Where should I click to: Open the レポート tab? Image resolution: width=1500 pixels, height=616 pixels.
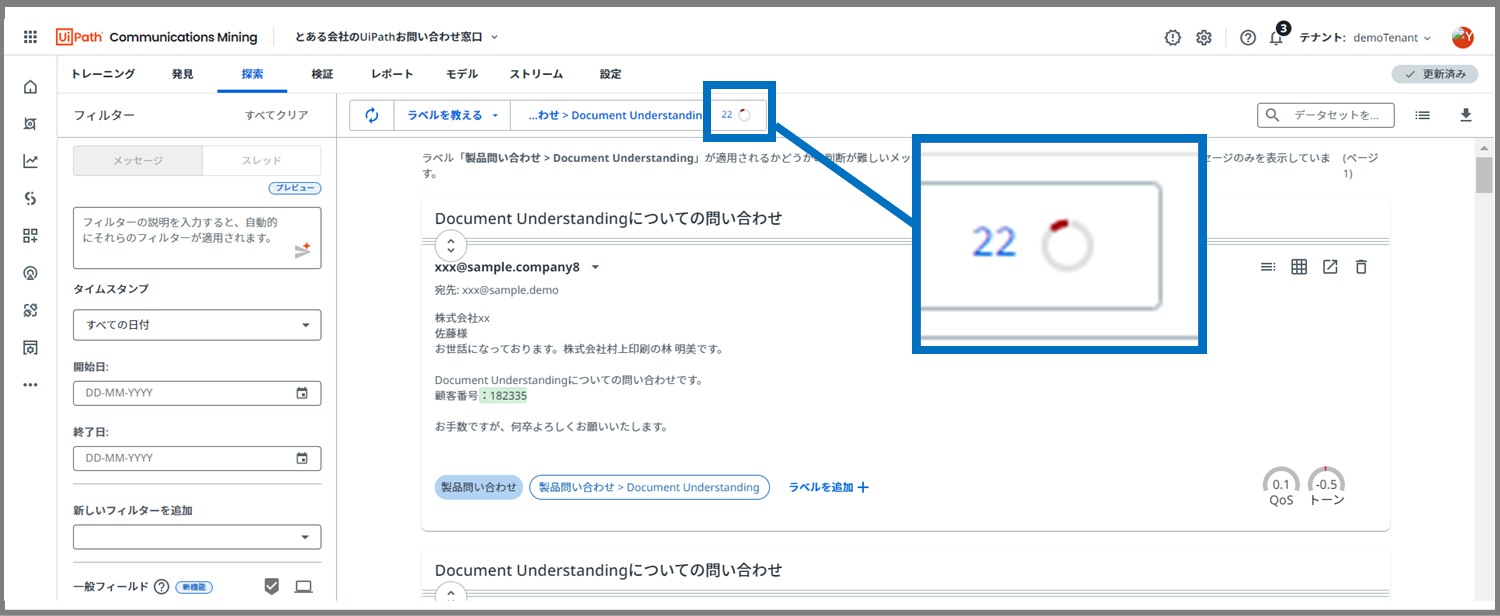(392, 74)
